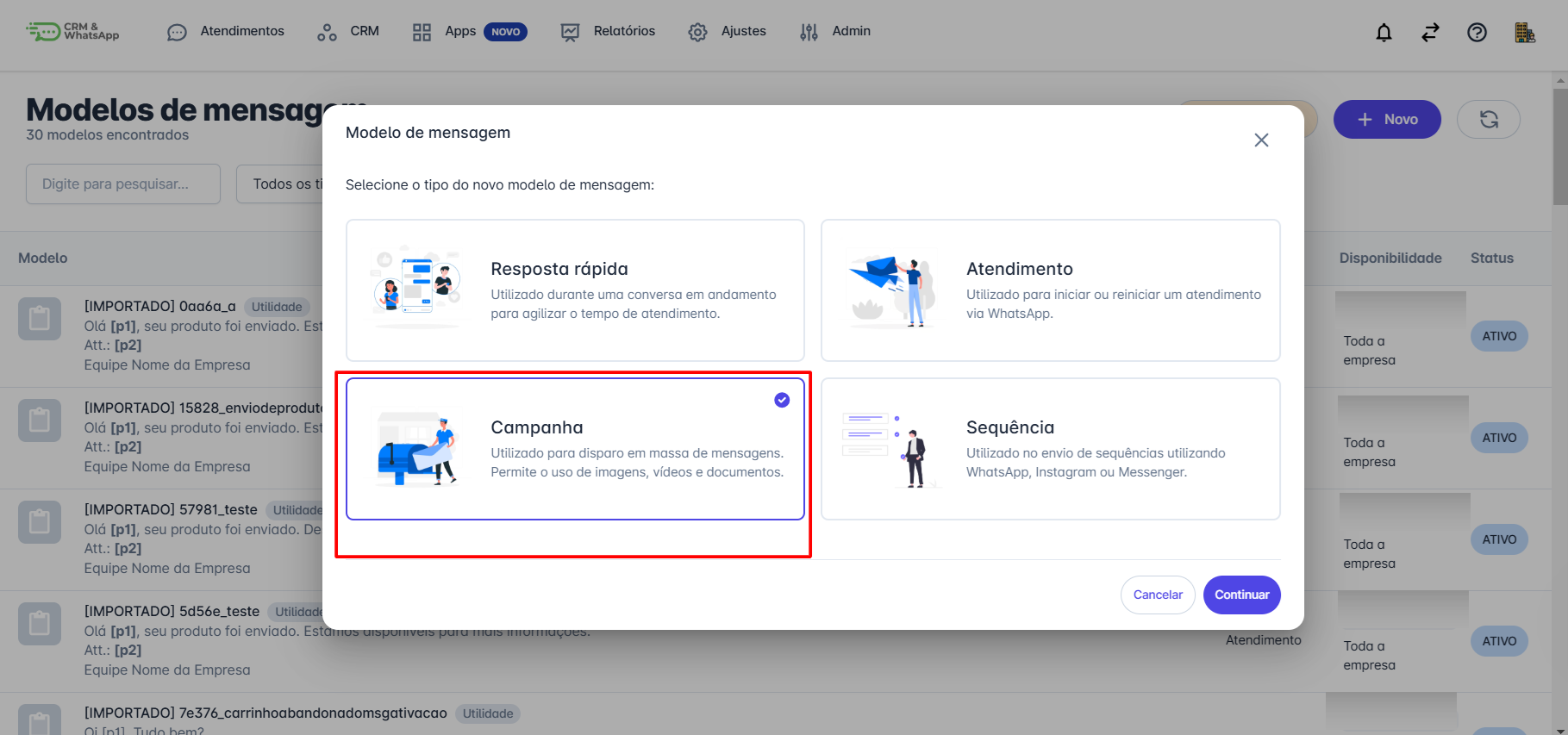
Task: Click clipboard icon of 0aa6a_a model
Action: (40, 319)
